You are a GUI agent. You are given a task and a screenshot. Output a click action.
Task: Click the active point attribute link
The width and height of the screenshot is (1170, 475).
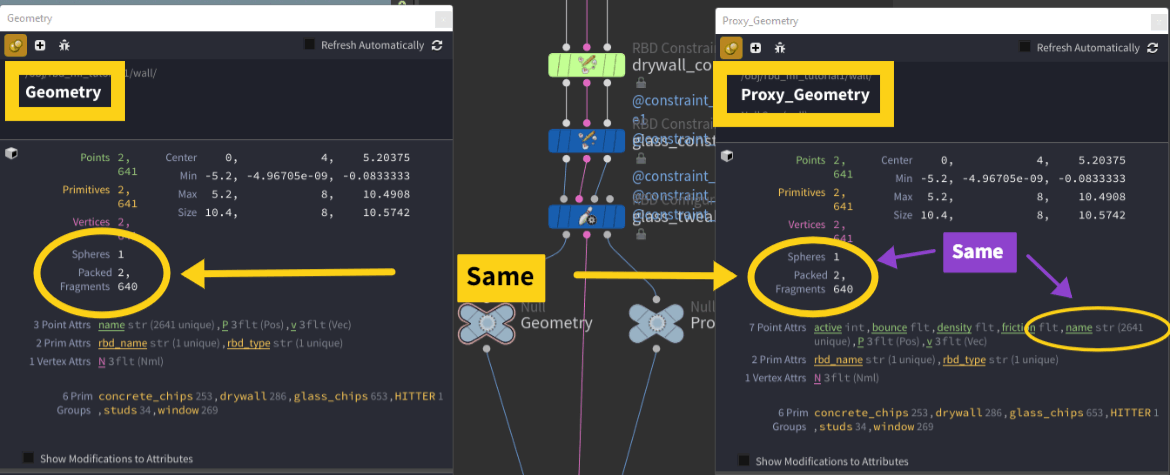tap(828, 327)
